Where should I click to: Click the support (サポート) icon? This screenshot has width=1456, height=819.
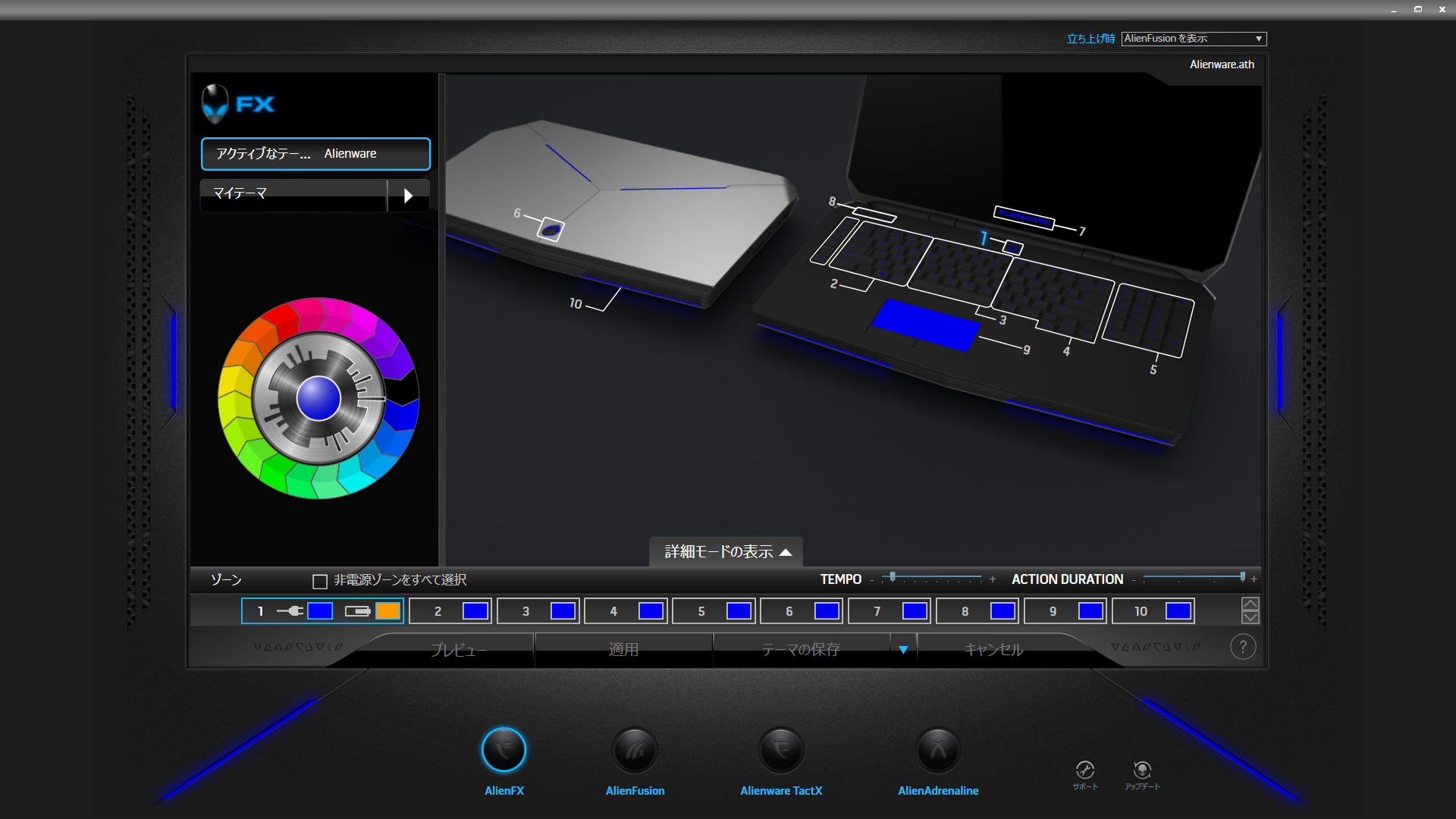click(1084, 770)
